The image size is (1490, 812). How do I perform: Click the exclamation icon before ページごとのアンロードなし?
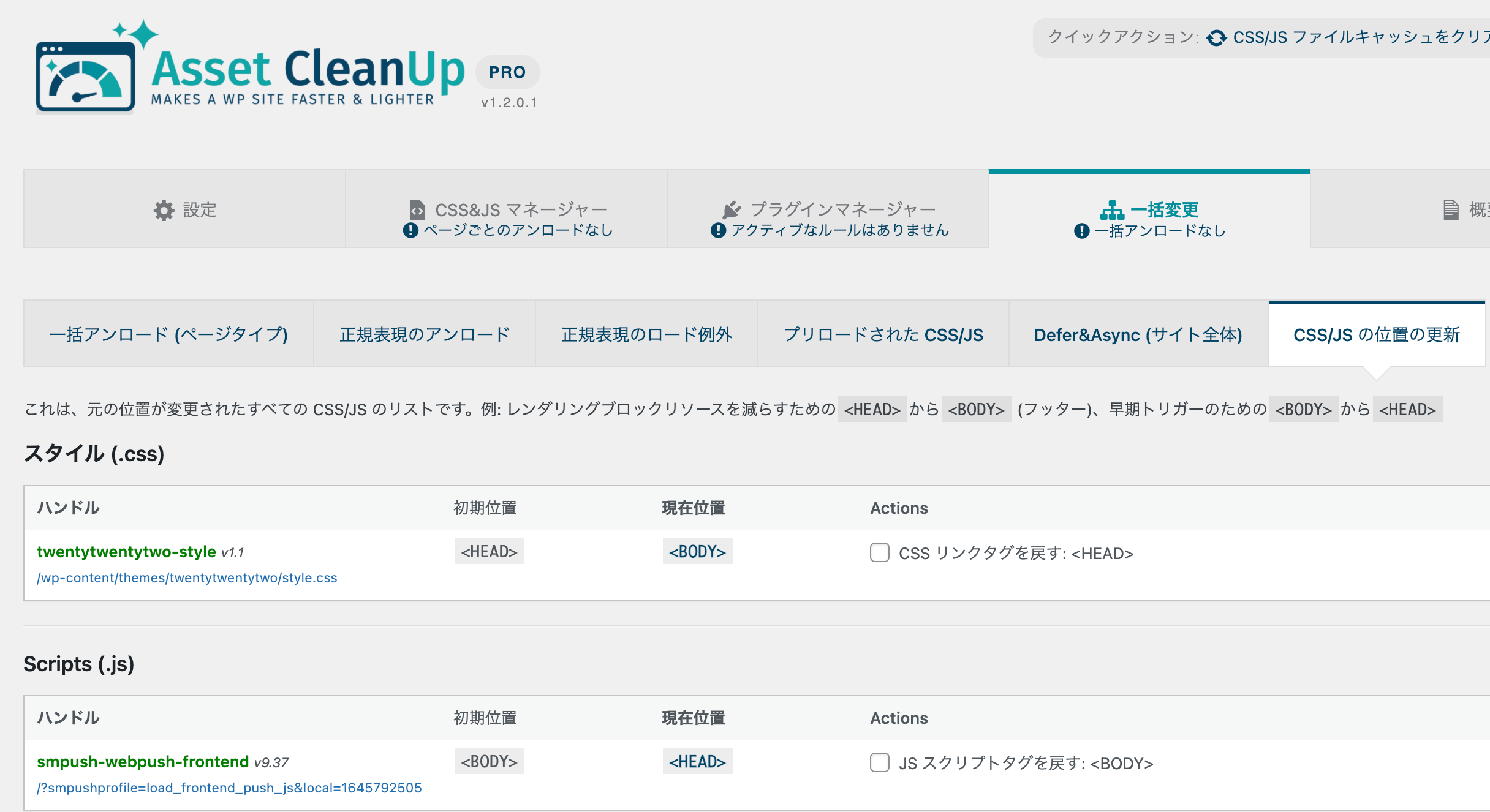coord(410,230)
